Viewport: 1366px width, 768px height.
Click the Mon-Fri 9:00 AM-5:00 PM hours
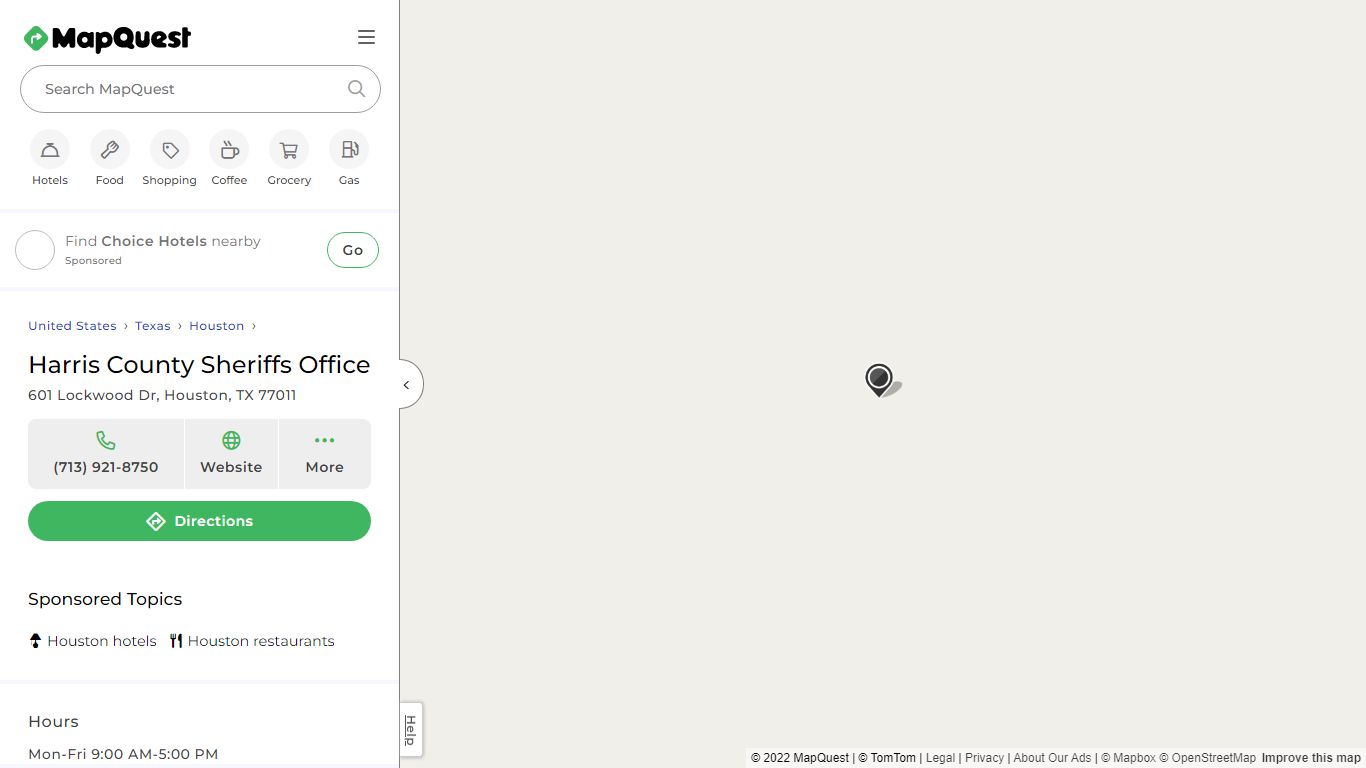point(123,754)
